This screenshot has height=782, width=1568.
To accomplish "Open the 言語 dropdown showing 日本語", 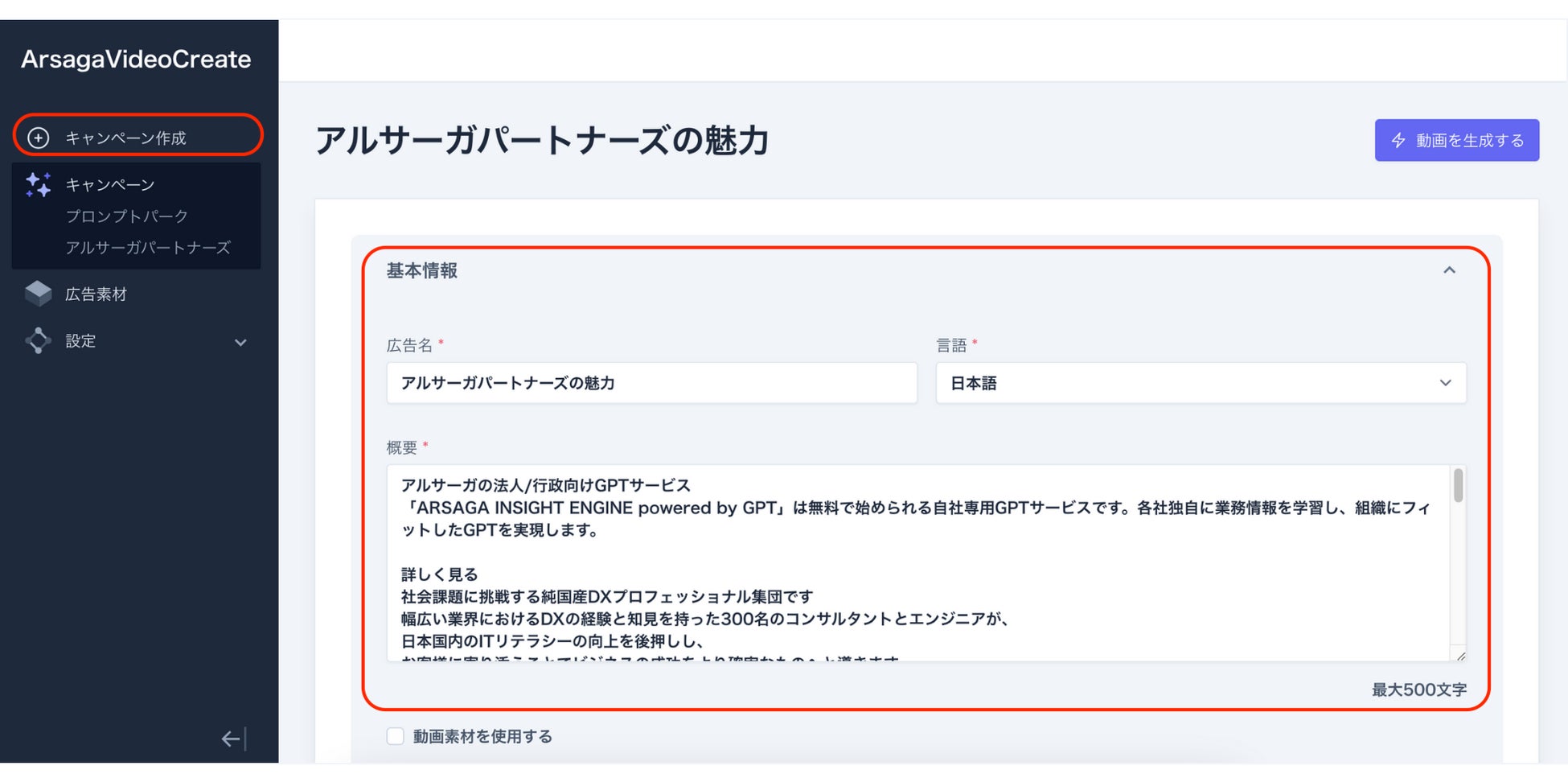I will (x=1200, y=383).
